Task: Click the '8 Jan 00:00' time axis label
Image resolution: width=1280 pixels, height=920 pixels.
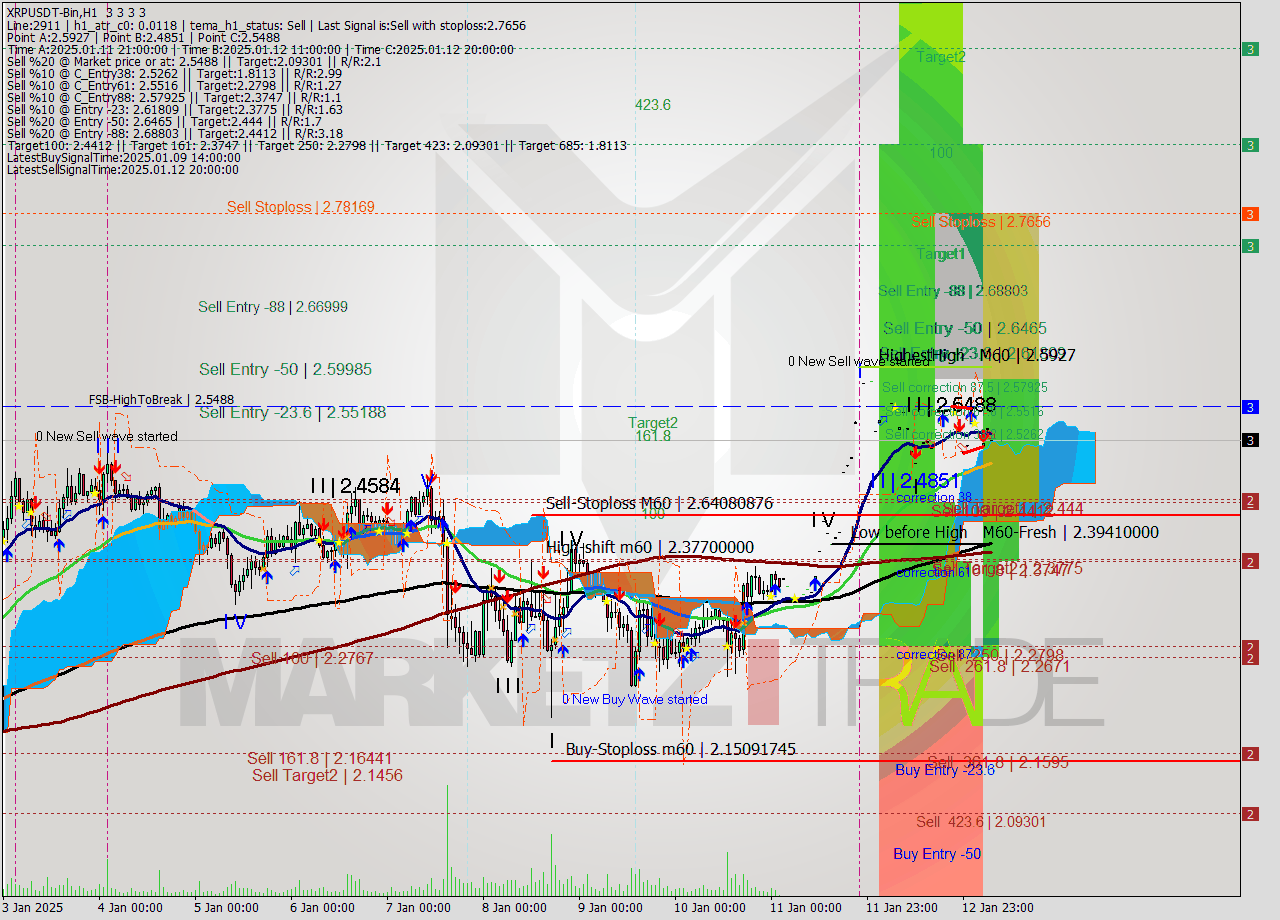Action: point(514,907)
